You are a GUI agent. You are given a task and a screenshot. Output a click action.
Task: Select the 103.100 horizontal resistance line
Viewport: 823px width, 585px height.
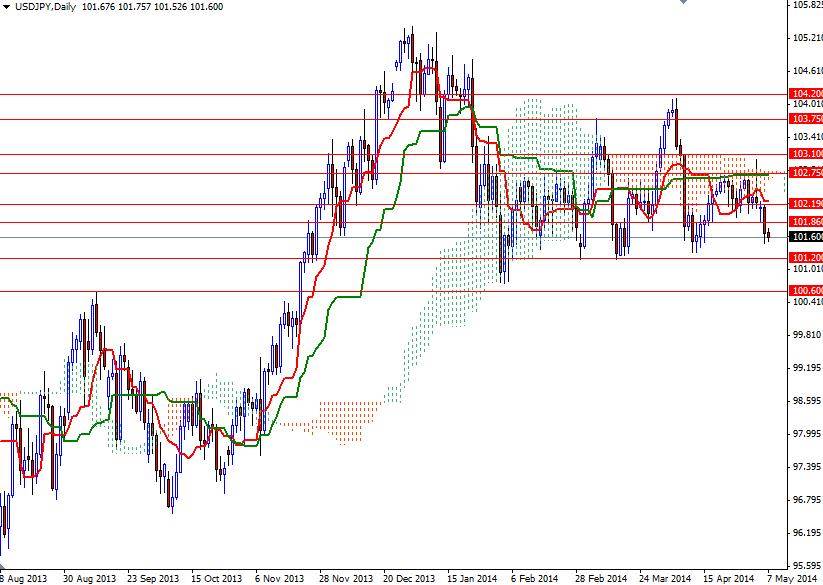pyautogui.click(x=806, y=155)
